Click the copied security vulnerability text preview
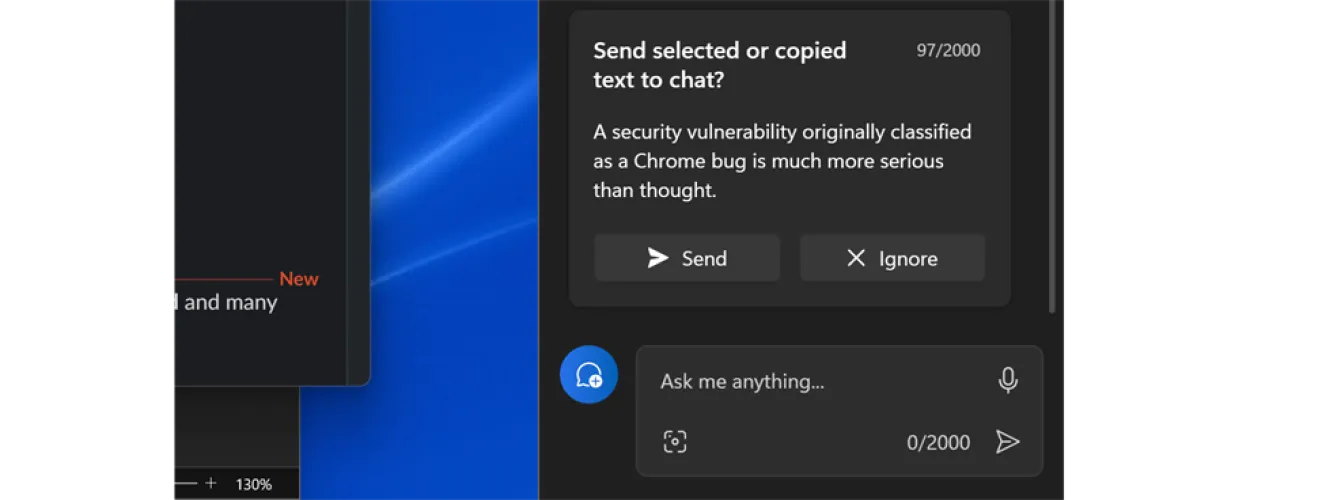1322x500 pixels. tap(782, 161)
